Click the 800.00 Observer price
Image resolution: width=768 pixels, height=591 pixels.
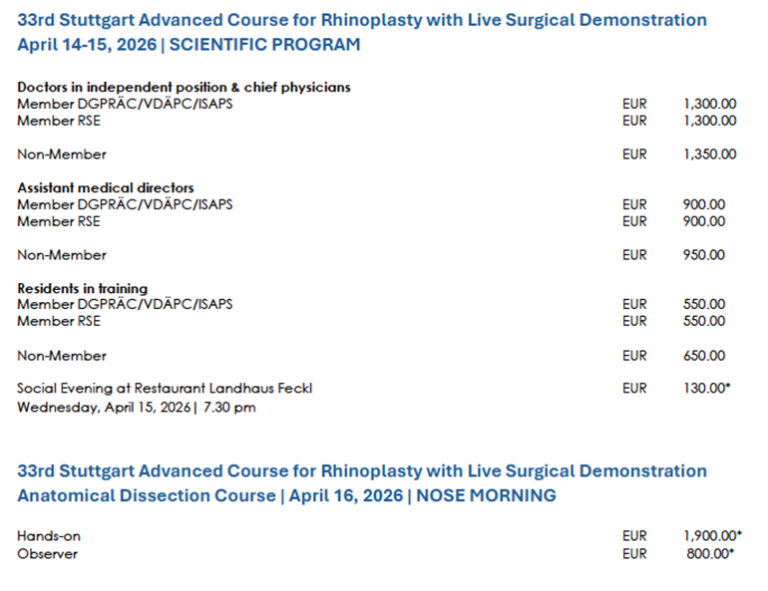point(706,553)
